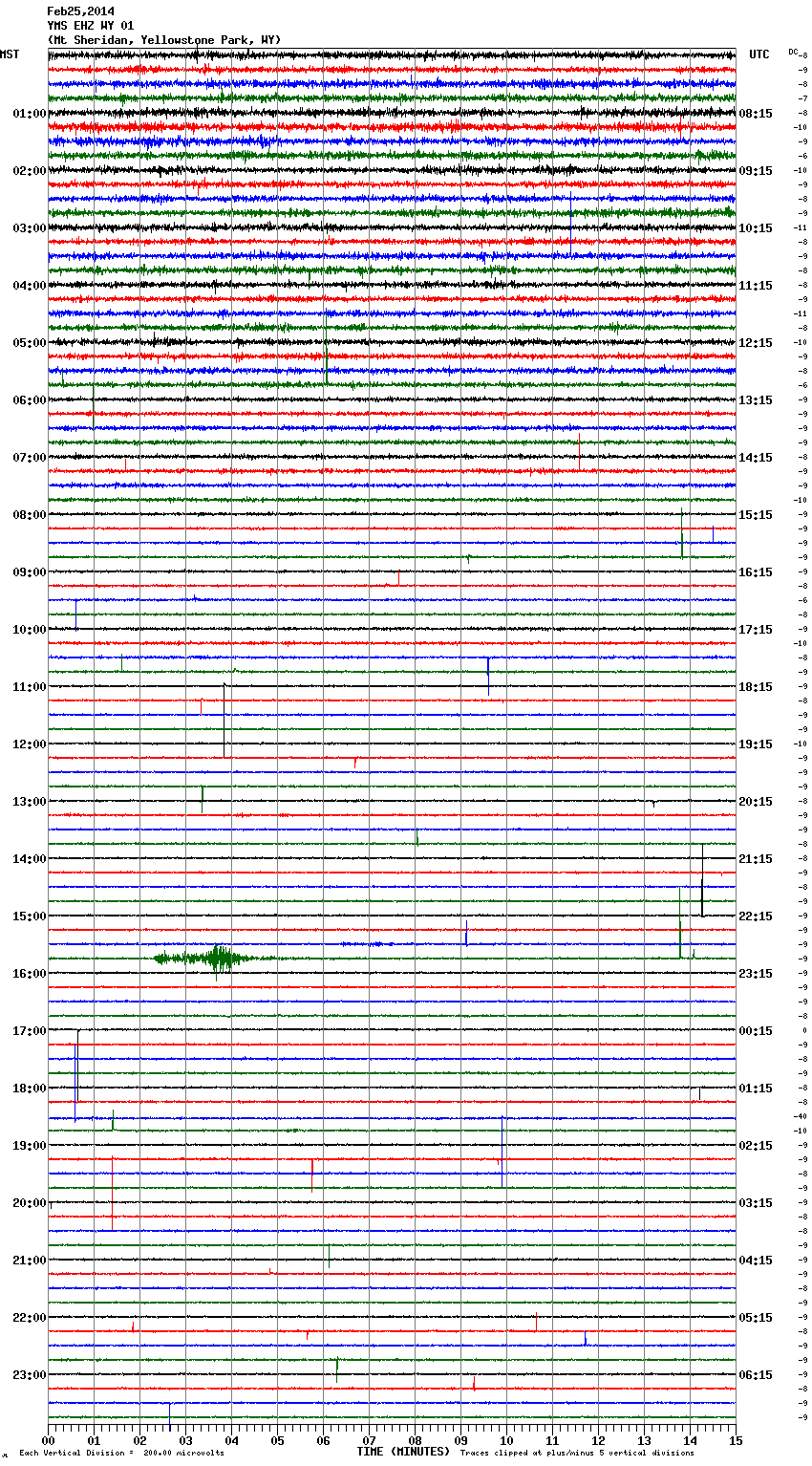Select the YMS EHZ WY 01 station label
The height and width of the screenshot is (1466, 812).
coord(90,26)
